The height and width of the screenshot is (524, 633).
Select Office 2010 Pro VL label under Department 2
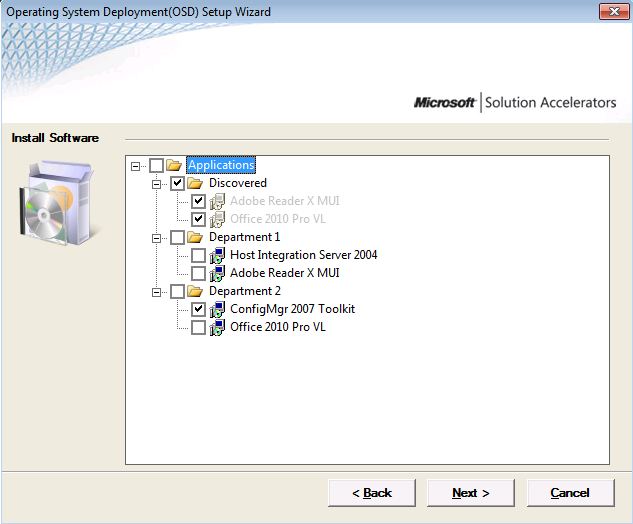pos(278,327)
